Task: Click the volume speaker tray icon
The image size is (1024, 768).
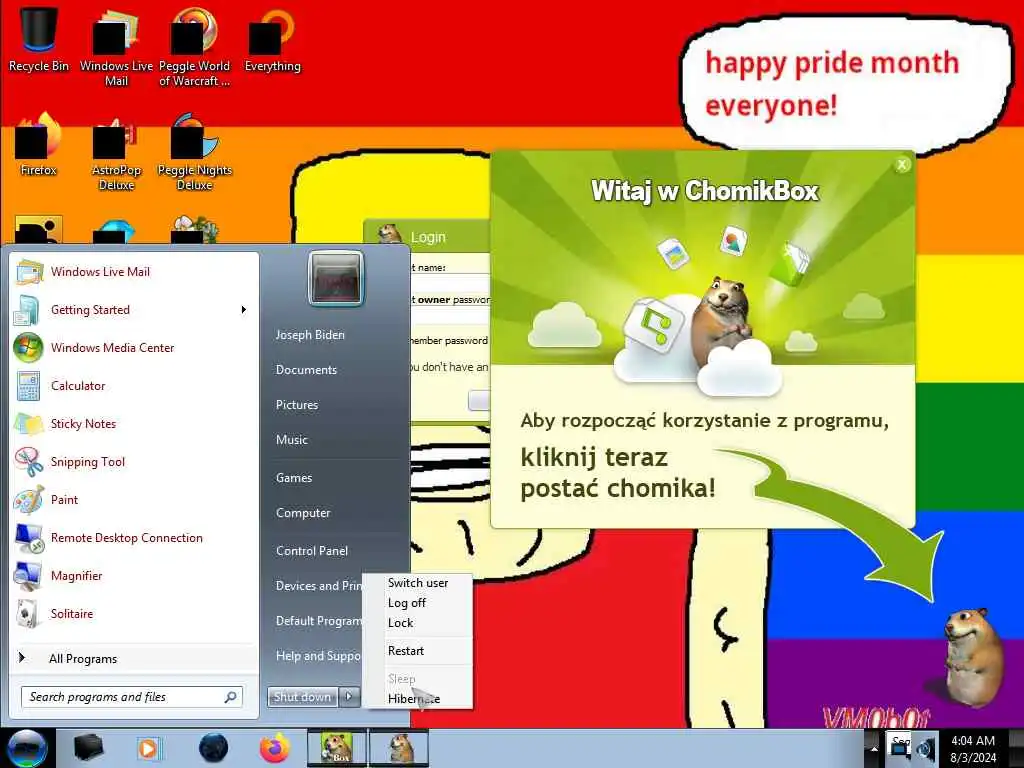Action: coord(925,749)
